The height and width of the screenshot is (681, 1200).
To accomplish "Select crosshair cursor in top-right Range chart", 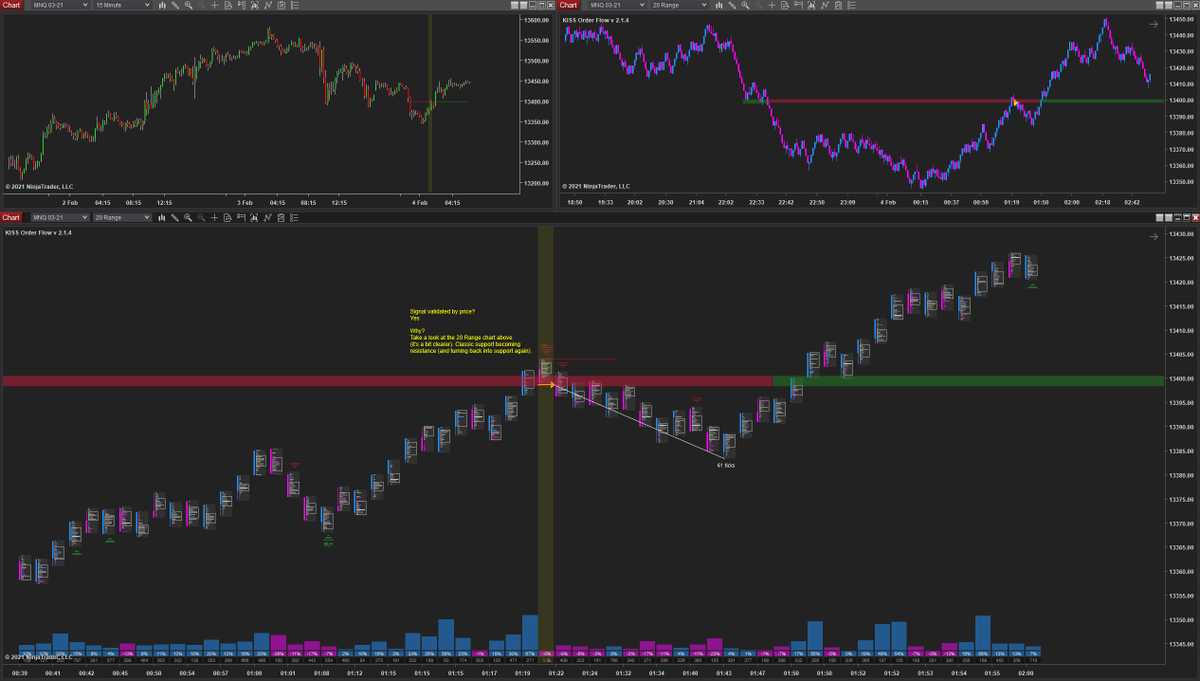I will [772, 5].
